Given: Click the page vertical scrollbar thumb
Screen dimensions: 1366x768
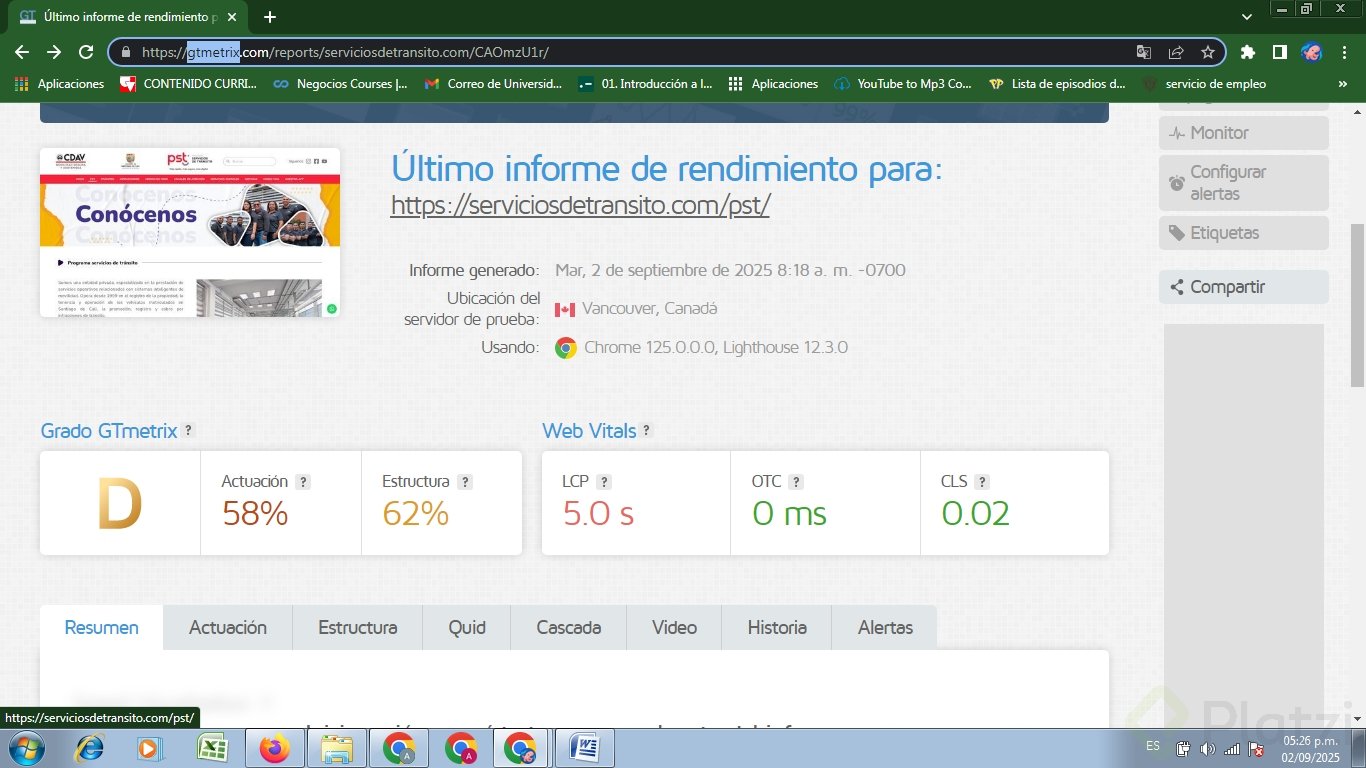Looking at the screenshot, I should [1357, 305].
